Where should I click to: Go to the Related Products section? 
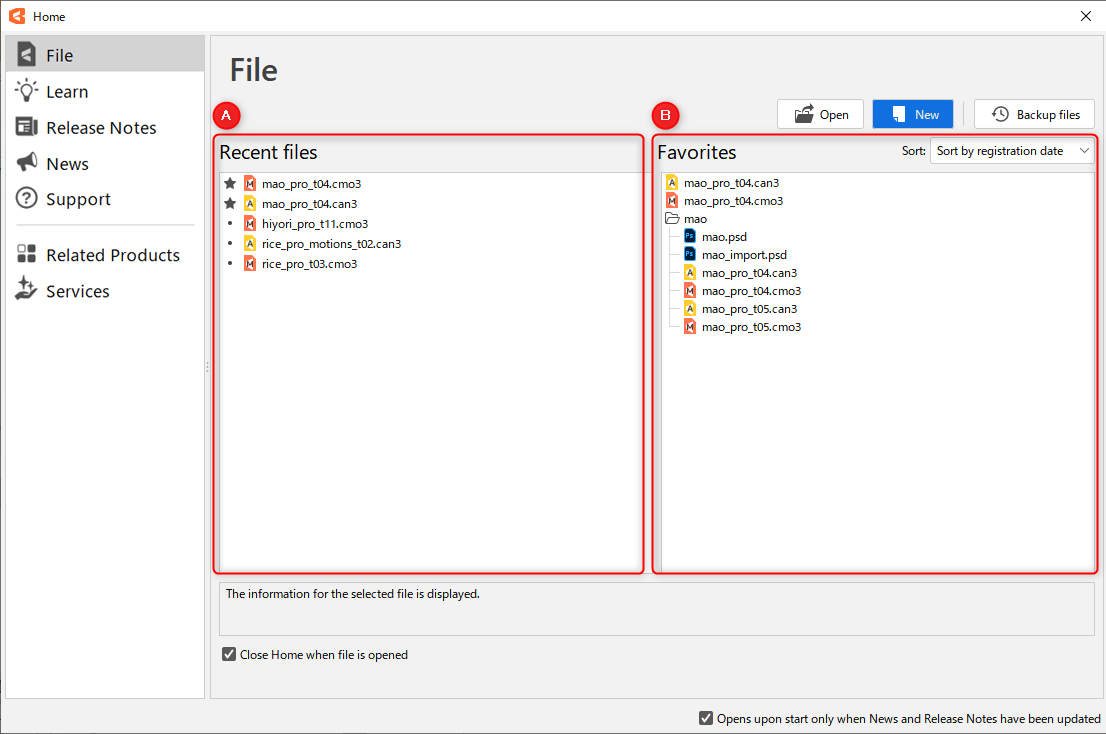(x=112, y=255)
